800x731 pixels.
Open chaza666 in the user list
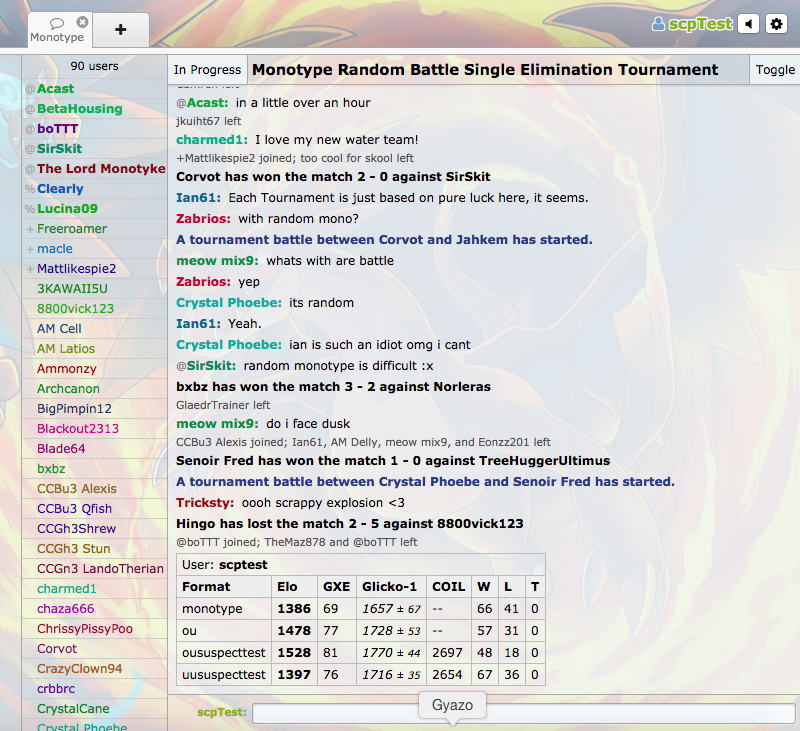click(x=95, y=609)
